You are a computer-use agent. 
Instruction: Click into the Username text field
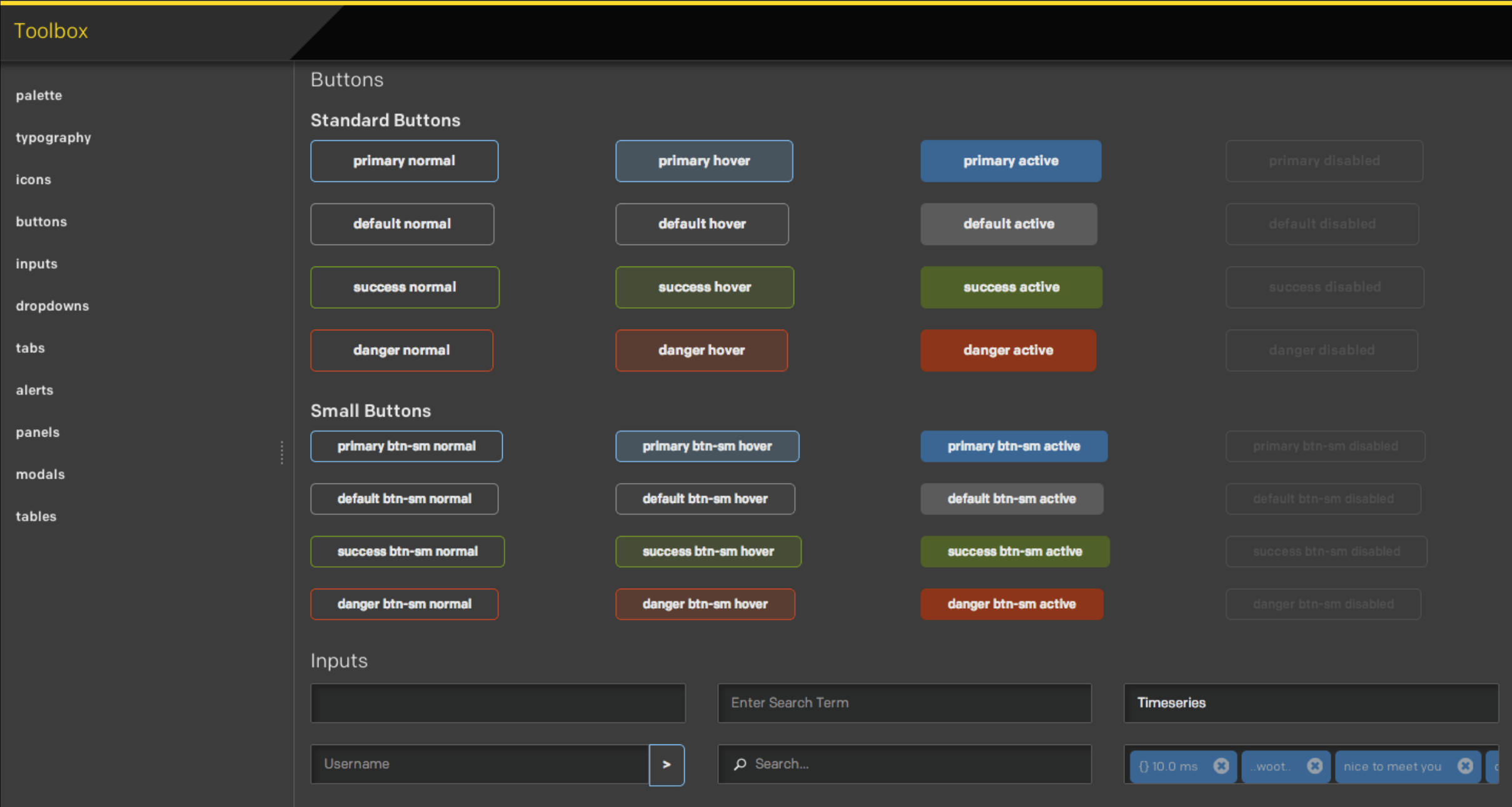point(479,764)
